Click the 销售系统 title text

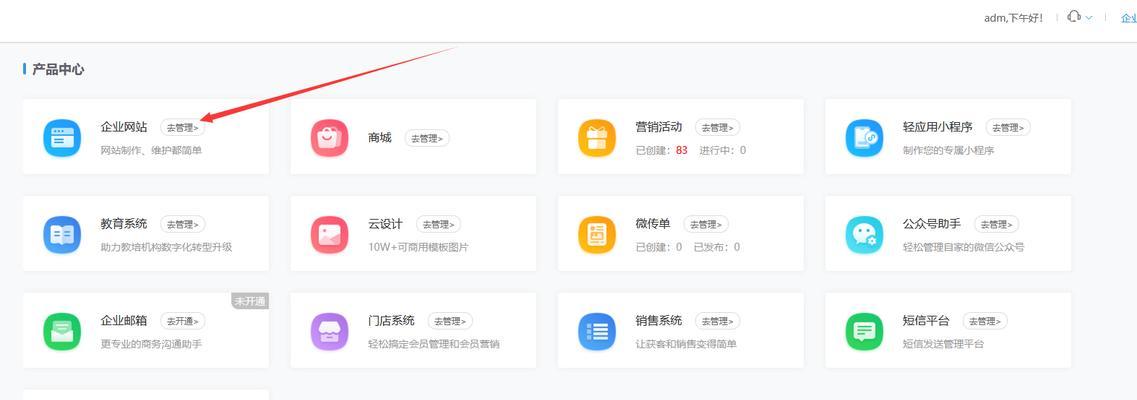(x=659, y=320)
